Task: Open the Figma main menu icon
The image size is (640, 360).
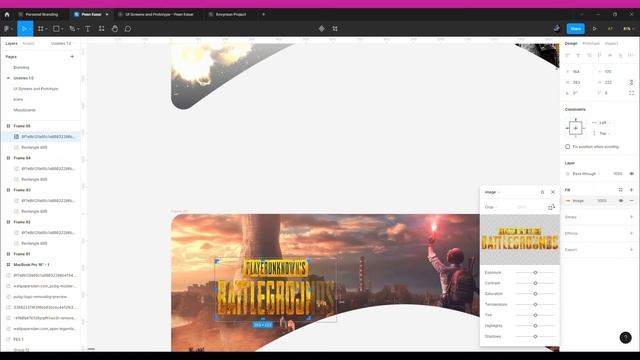Action: 7,29
